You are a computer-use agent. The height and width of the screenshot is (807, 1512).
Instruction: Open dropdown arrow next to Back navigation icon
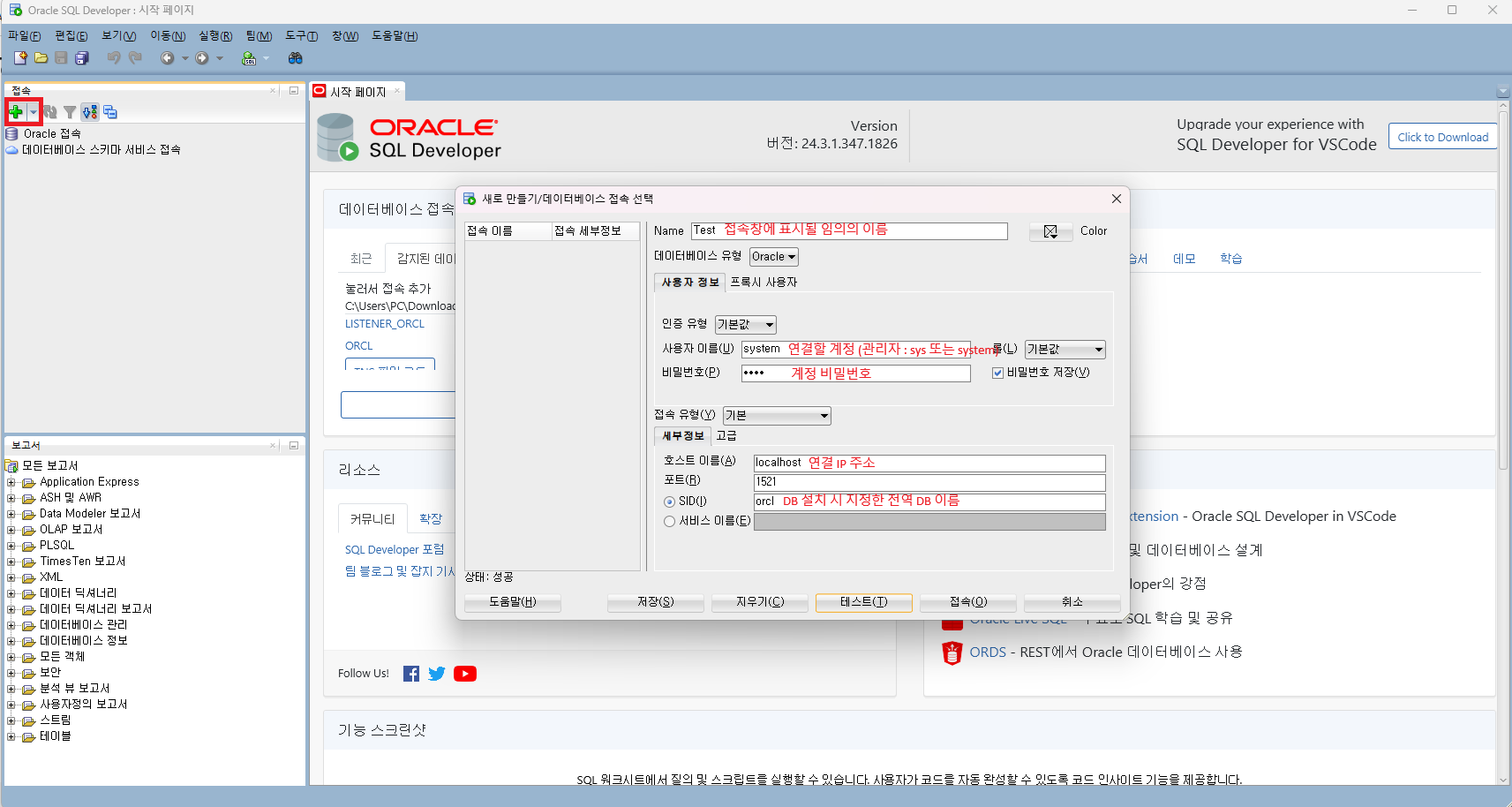pyautogui.click(x=184, y=58)
